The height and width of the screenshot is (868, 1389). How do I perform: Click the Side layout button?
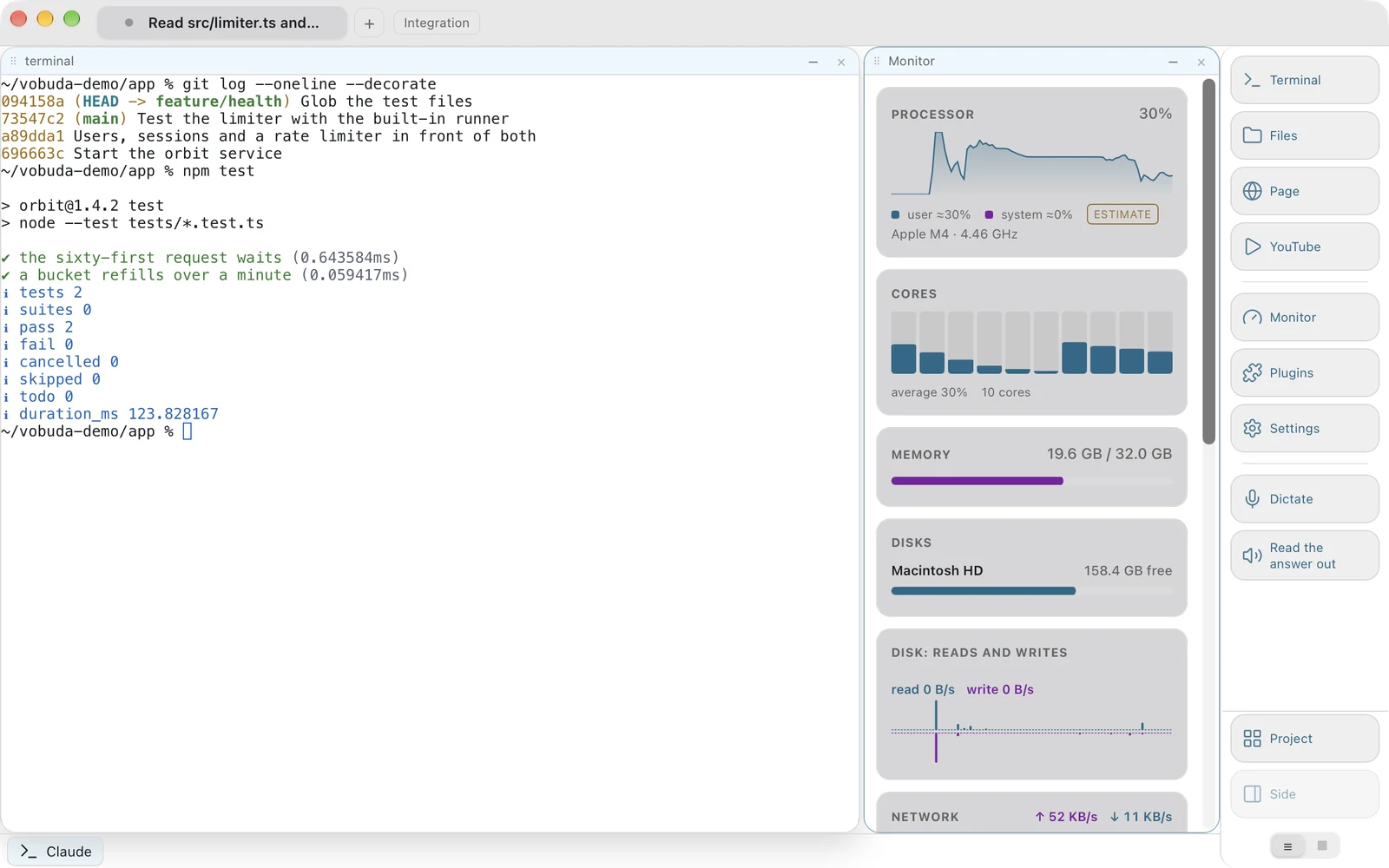(x=1304, y=794)
